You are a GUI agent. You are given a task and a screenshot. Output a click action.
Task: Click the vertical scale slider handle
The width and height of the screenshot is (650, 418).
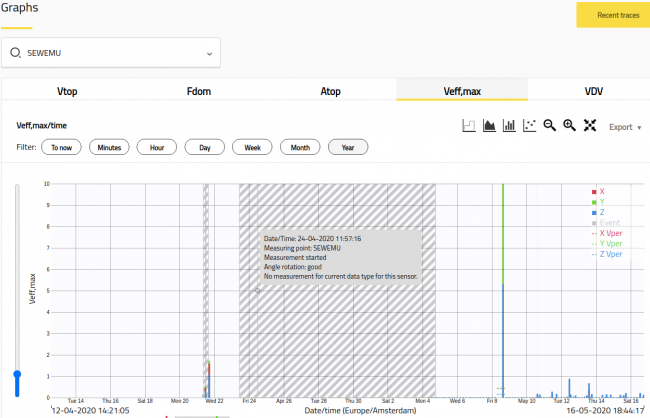(17, 375)
